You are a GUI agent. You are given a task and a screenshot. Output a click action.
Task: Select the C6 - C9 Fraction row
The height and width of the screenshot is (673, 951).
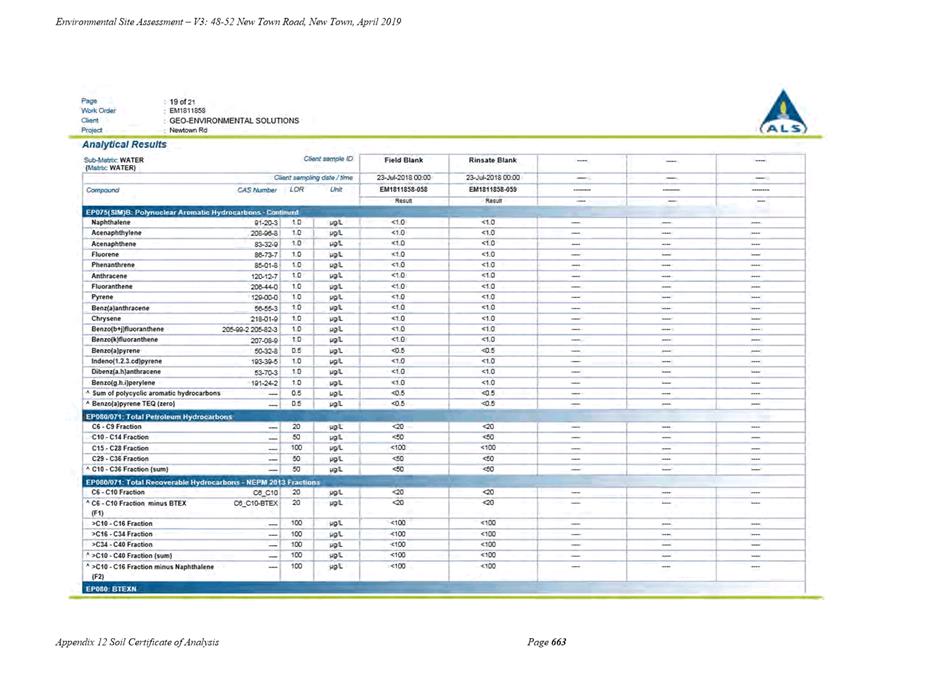tap(443, 427)
